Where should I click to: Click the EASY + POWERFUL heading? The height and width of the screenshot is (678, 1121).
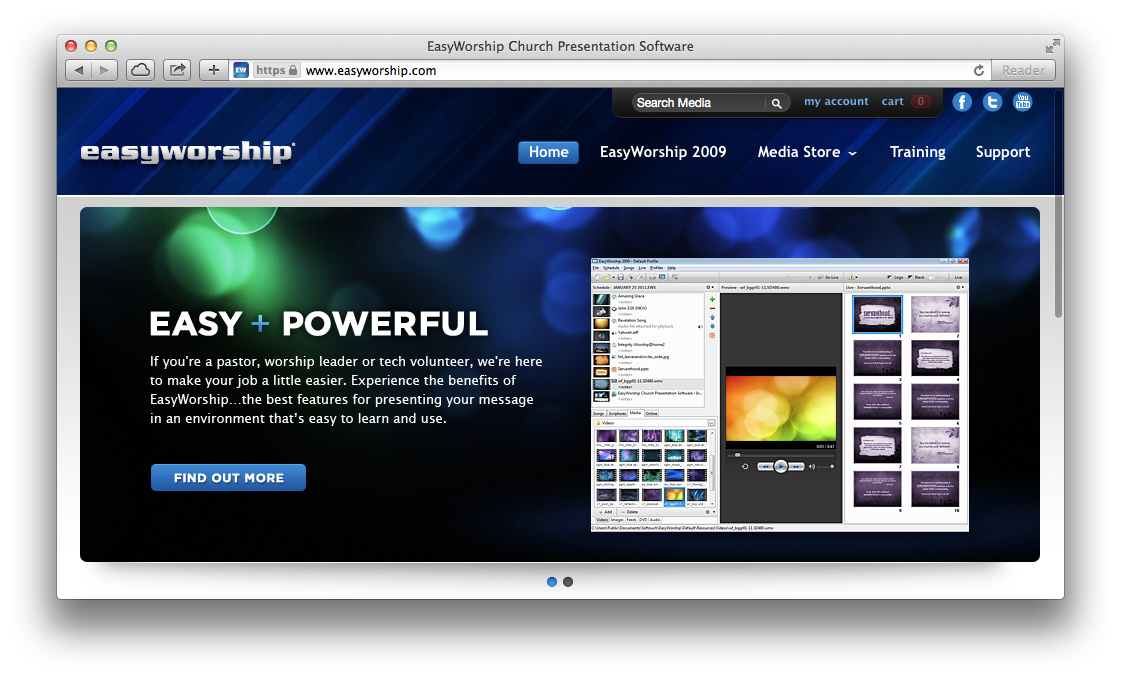(x=319, y=324)
